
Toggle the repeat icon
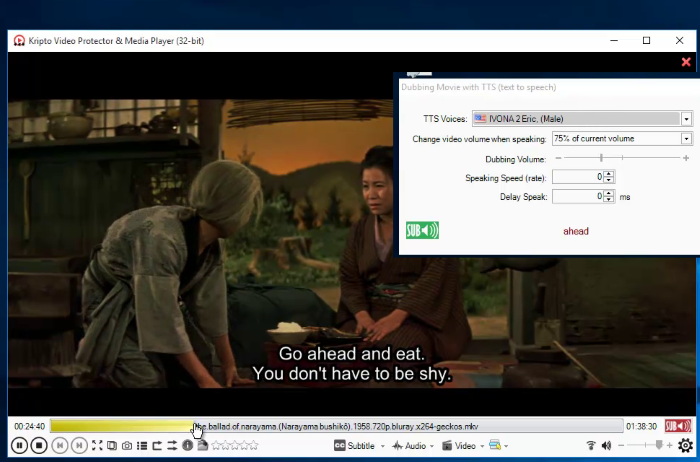(x=157, y=445)
